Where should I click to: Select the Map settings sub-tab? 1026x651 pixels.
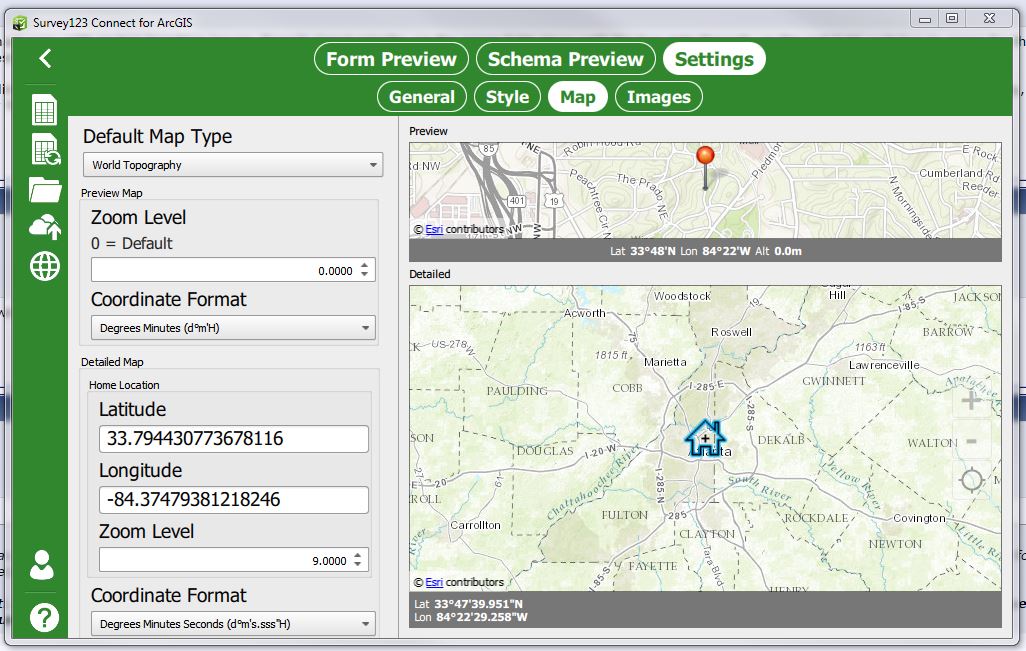578,97
